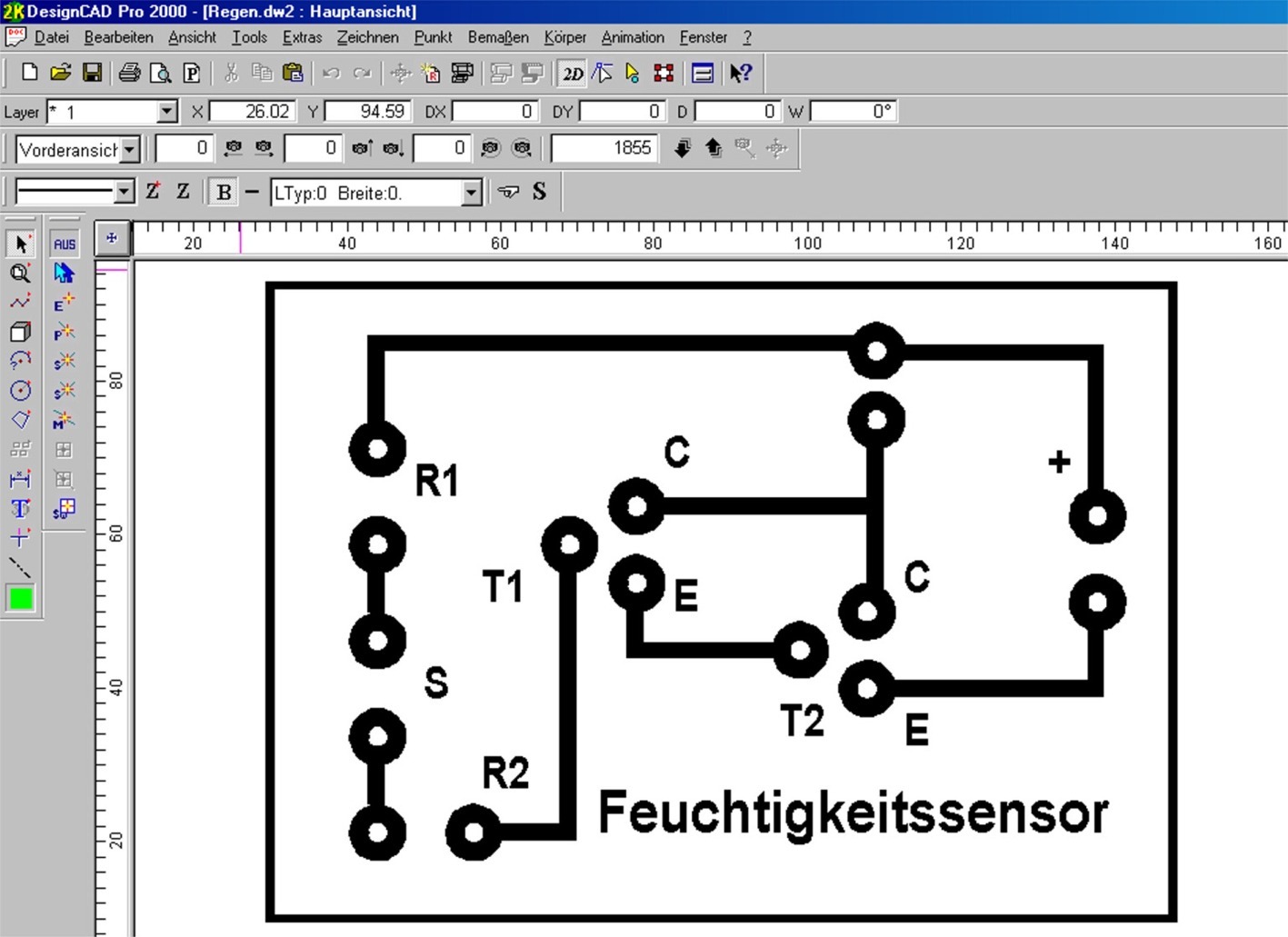Viewport: 1288px width, 937px height.
Task: Click the pointing hand icon near S
Action: (509, 191)
